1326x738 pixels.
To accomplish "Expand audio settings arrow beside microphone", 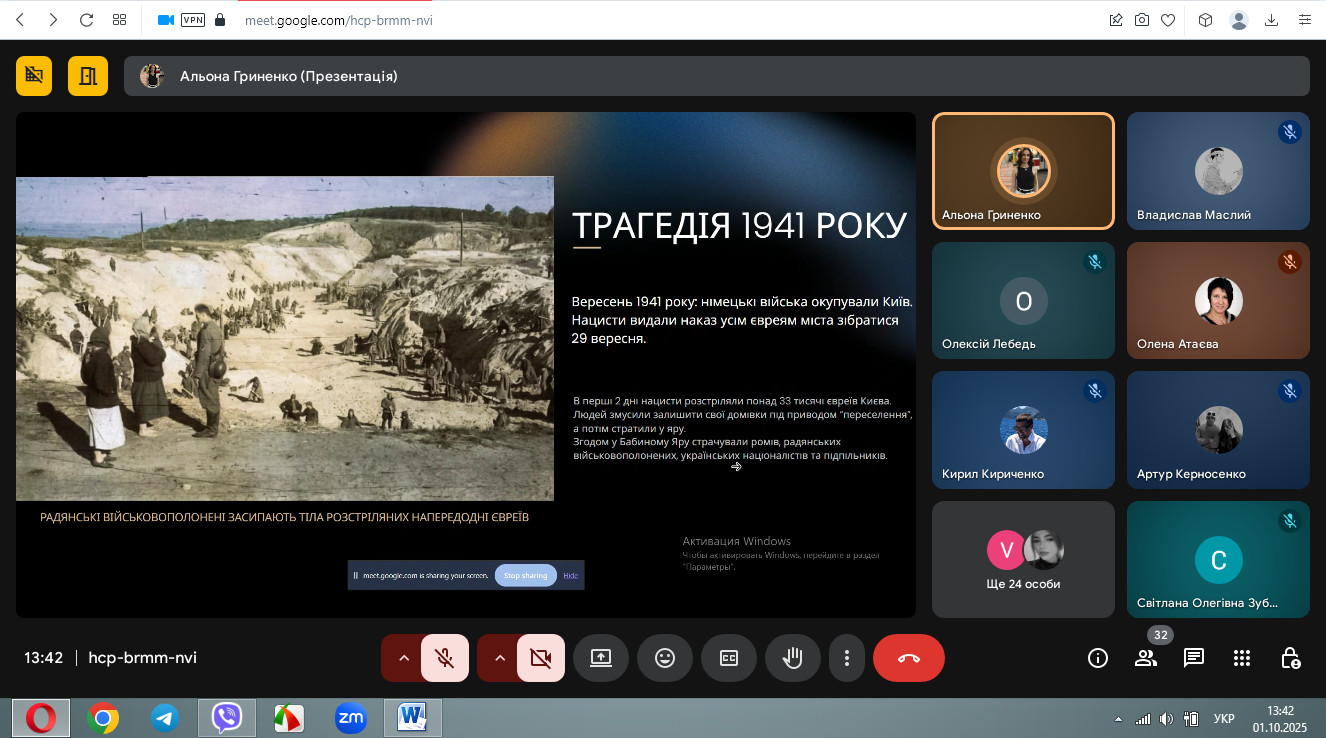I will (403, 658).
